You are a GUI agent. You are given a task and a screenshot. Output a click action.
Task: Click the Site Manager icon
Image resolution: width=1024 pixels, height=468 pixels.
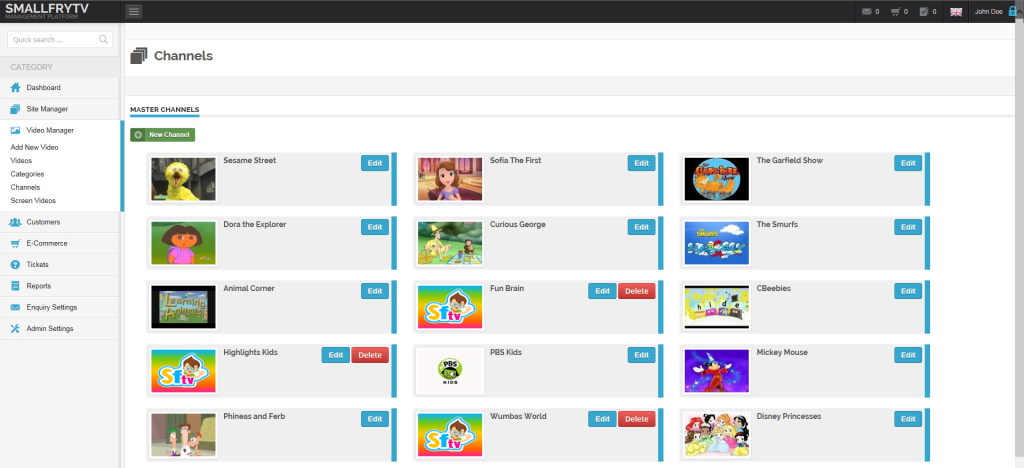(x=16, y=109)
